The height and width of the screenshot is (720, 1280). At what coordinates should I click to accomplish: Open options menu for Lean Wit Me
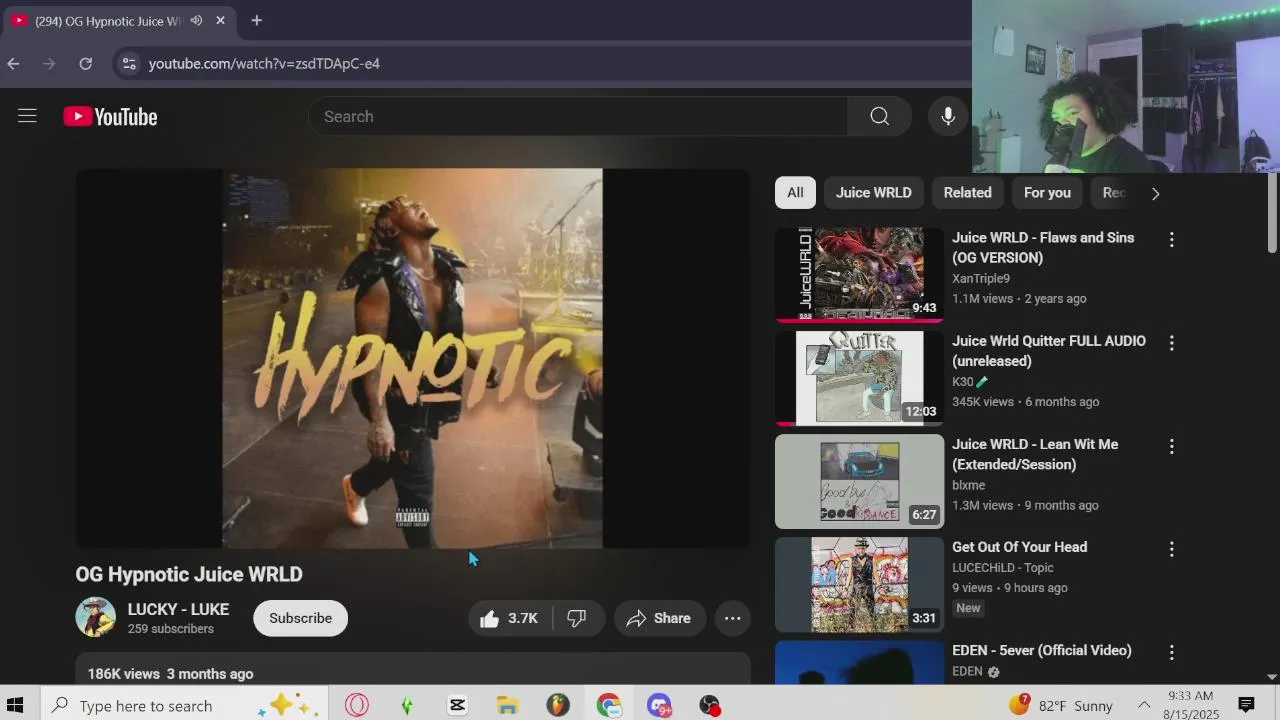(1172, 446)
